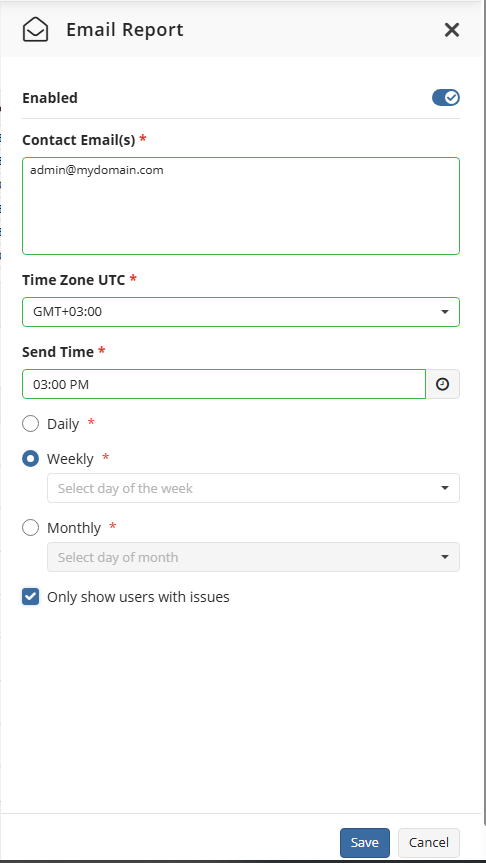Close the Email Report panel with X
486x863 pixels.
451,30
